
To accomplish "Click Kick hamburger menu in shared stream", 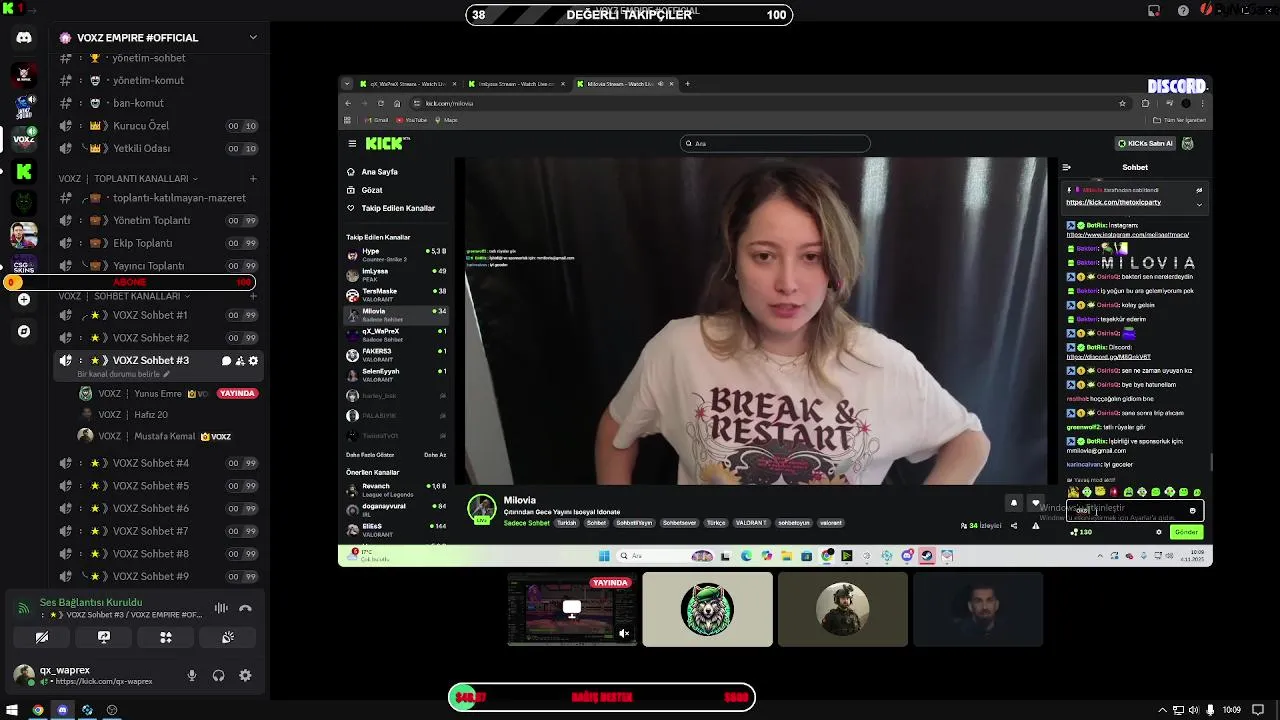I will click(352, 143).
